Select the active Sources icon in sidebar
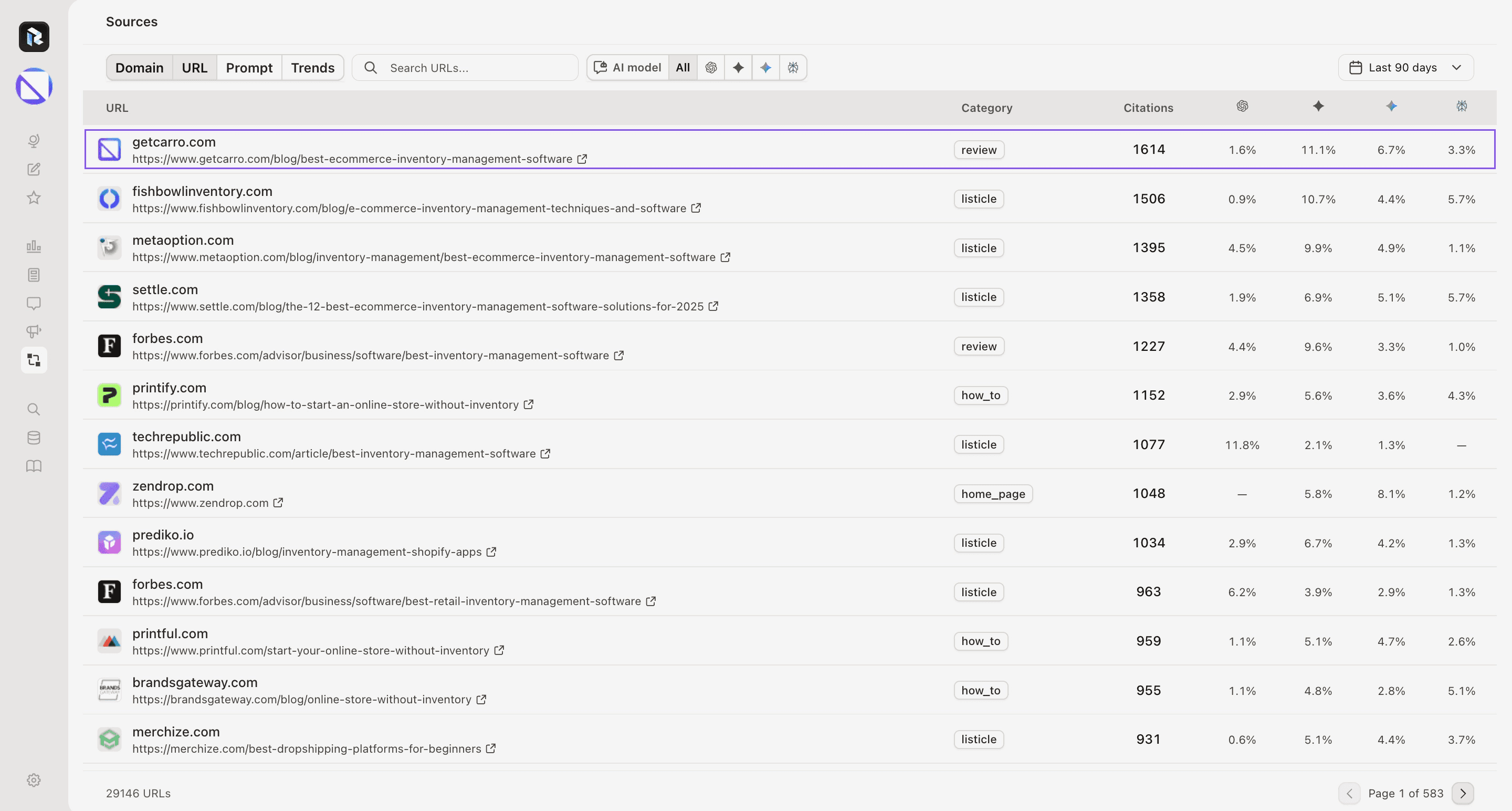The image size is (1512, 811). tap(34, 360)
